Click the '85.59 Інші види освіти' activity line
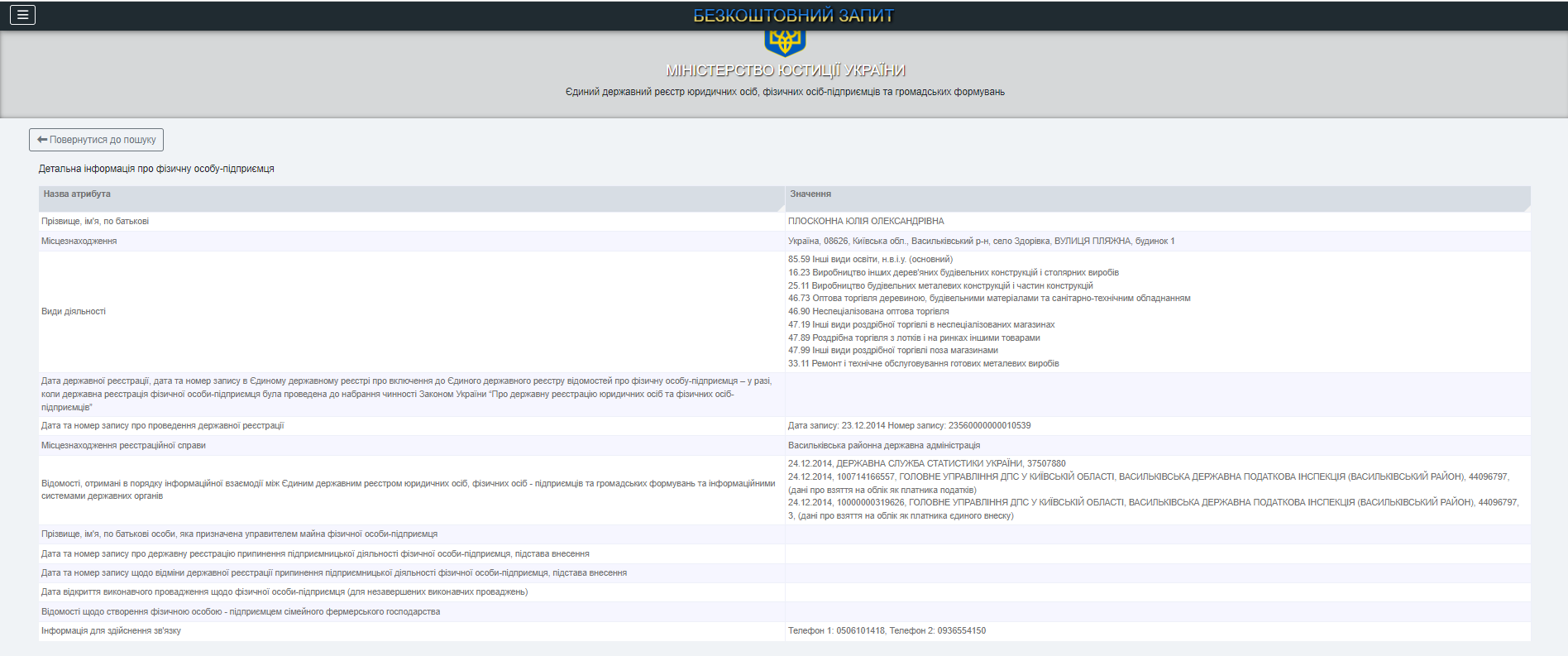1568x656 pixels. click(x=869, y=260)
